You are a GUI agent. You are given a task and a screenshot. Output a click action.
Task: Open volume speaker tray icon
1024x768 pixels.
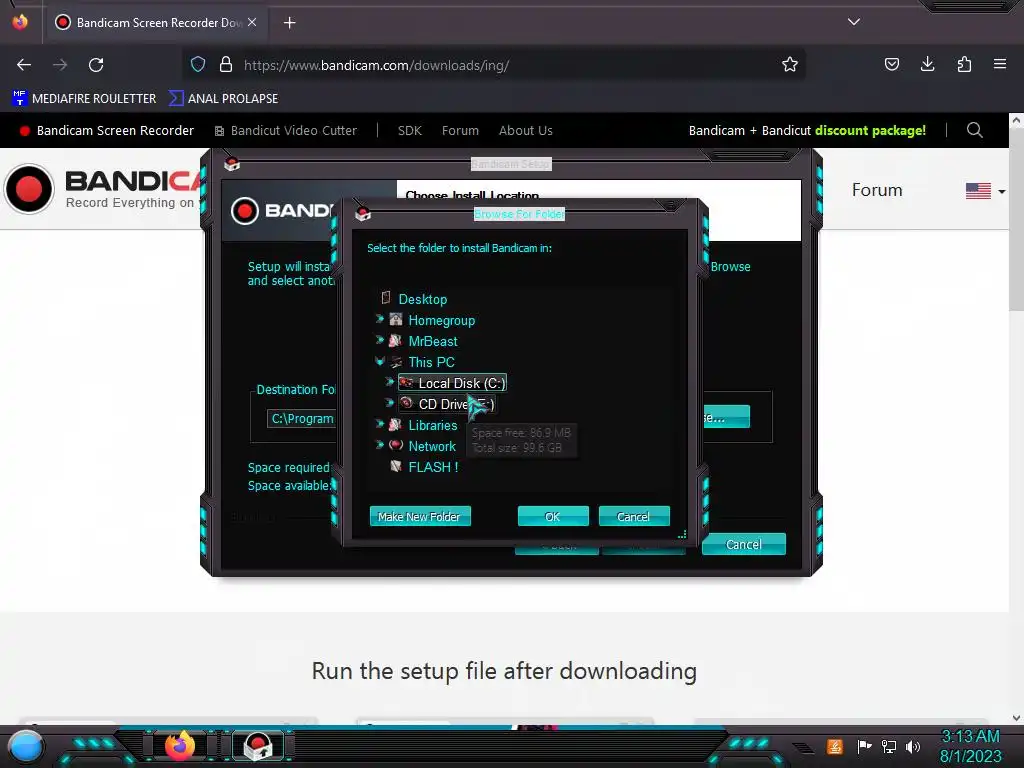tap(913, 746)
